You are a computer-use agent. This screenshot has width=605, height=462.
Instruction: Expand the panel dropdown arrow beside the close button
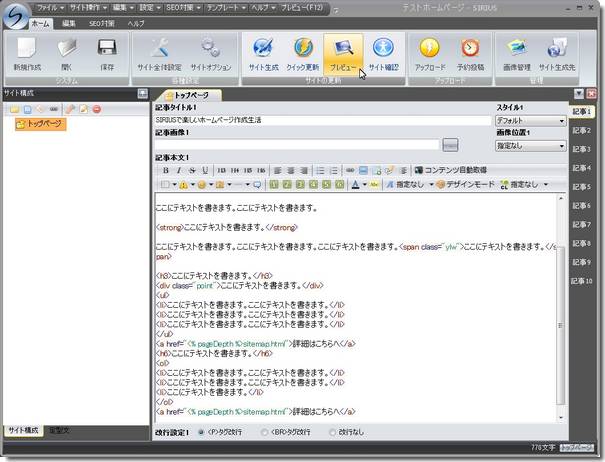coord(578,93)
